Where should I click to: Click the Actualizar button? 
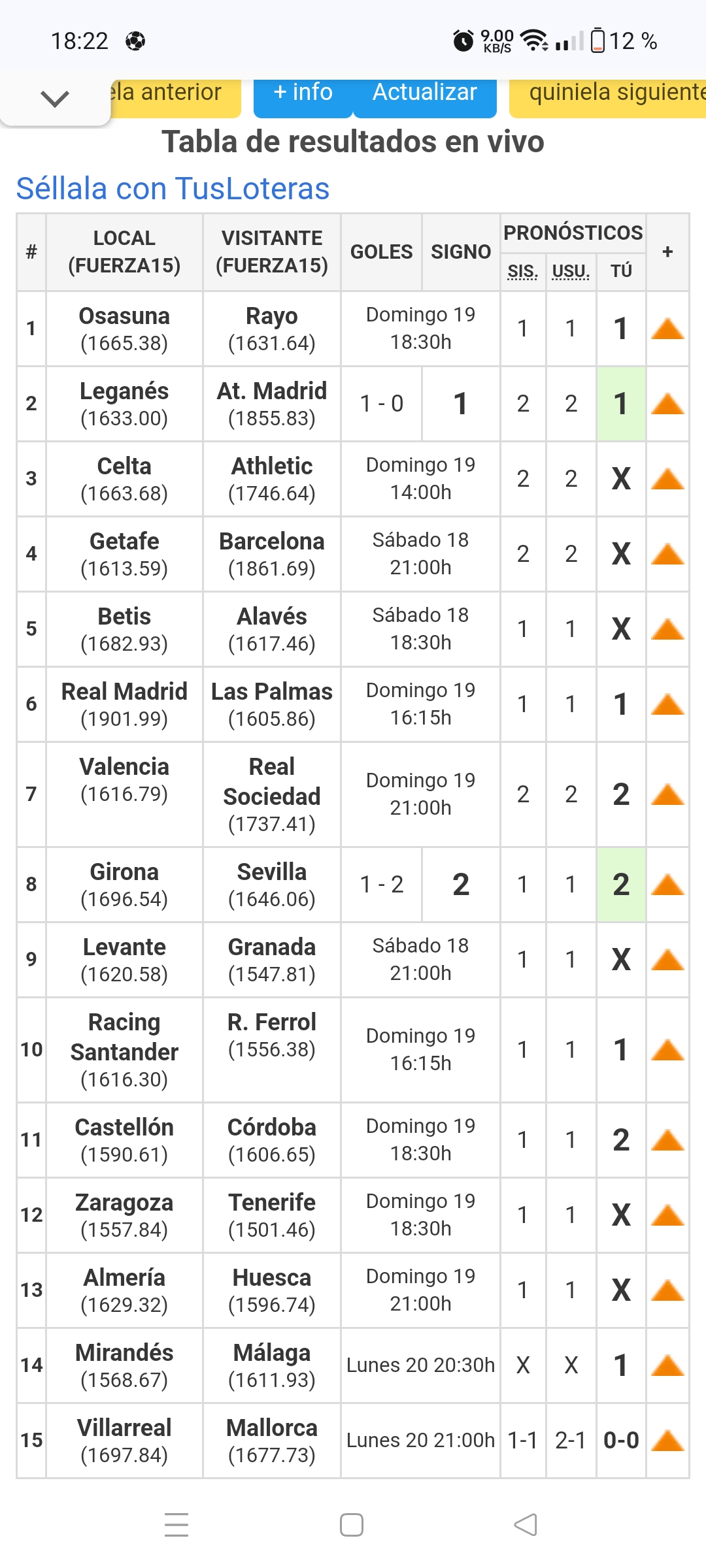pyautogui.click(x=425, y=93)
